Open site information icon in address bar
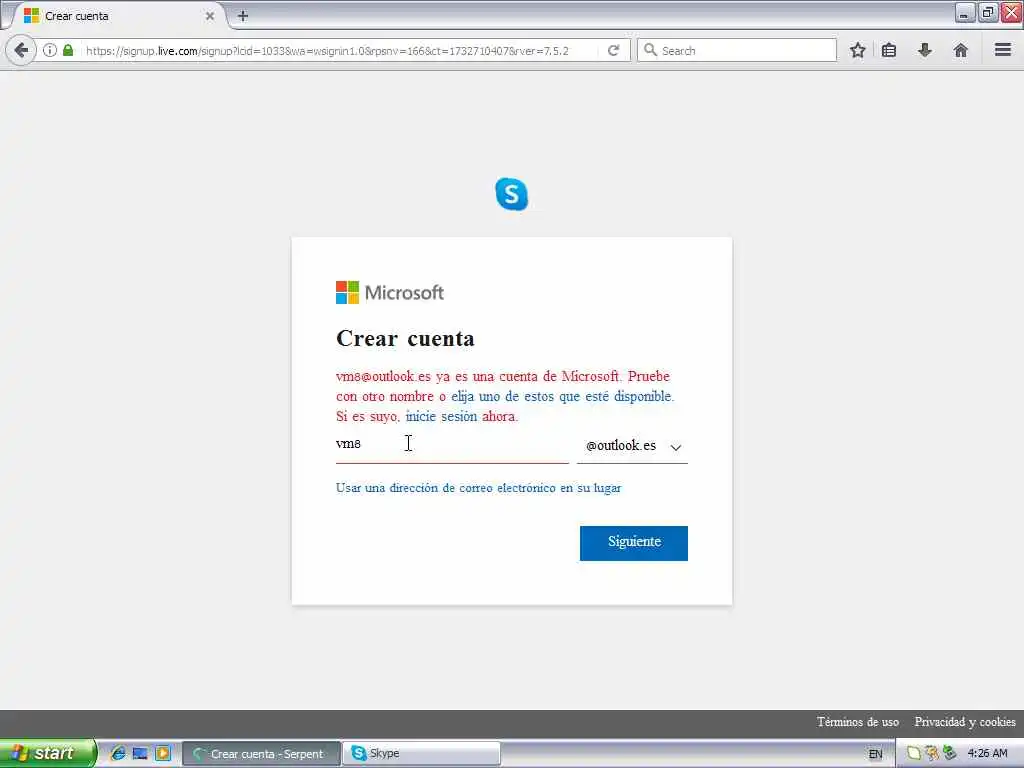Image resolution: width=1024 pixels, height=768 pixels. click(x=50, y=50)
